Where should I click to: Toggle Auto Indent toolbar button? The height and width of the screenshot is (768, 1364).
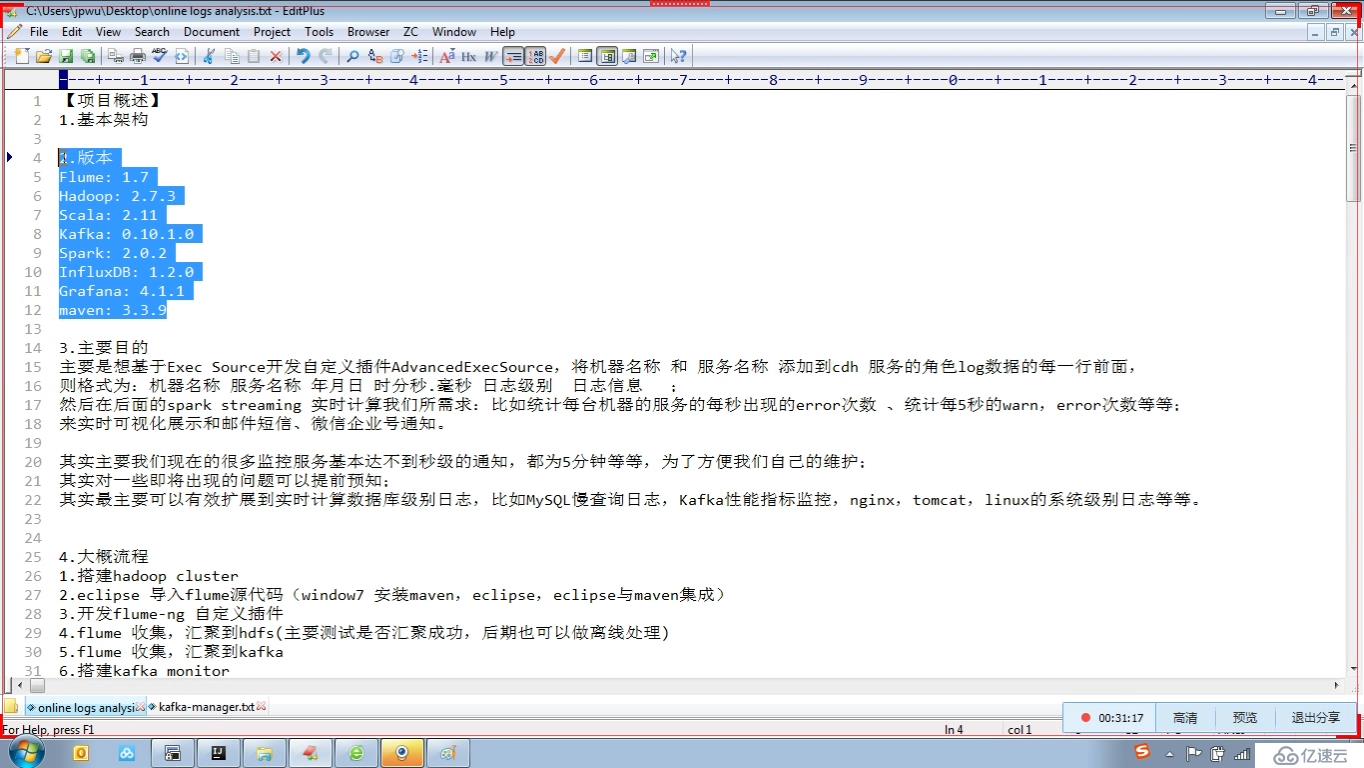click(x=513, y=56)
